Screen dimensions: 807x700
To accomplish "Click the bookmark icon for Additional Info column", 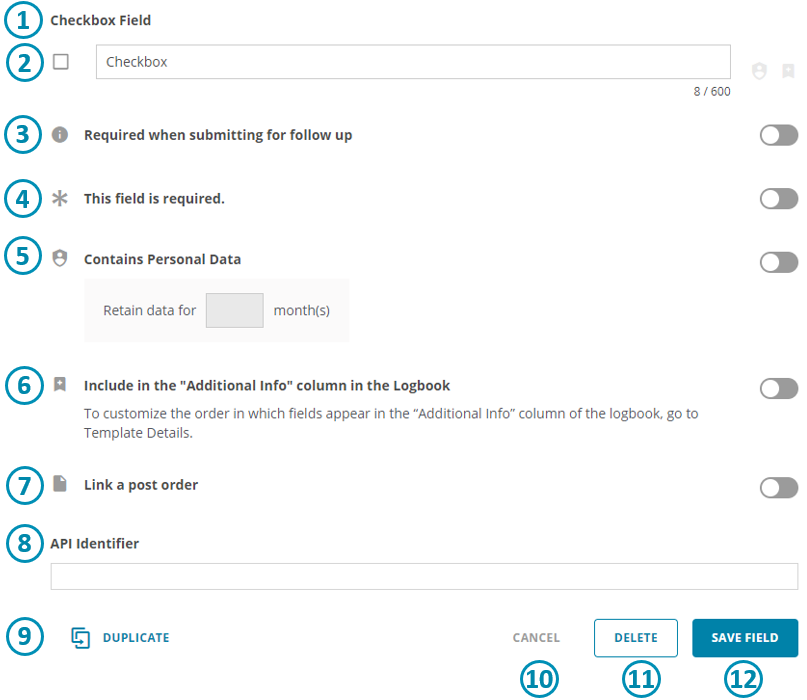I will click(x=60, y=384).
